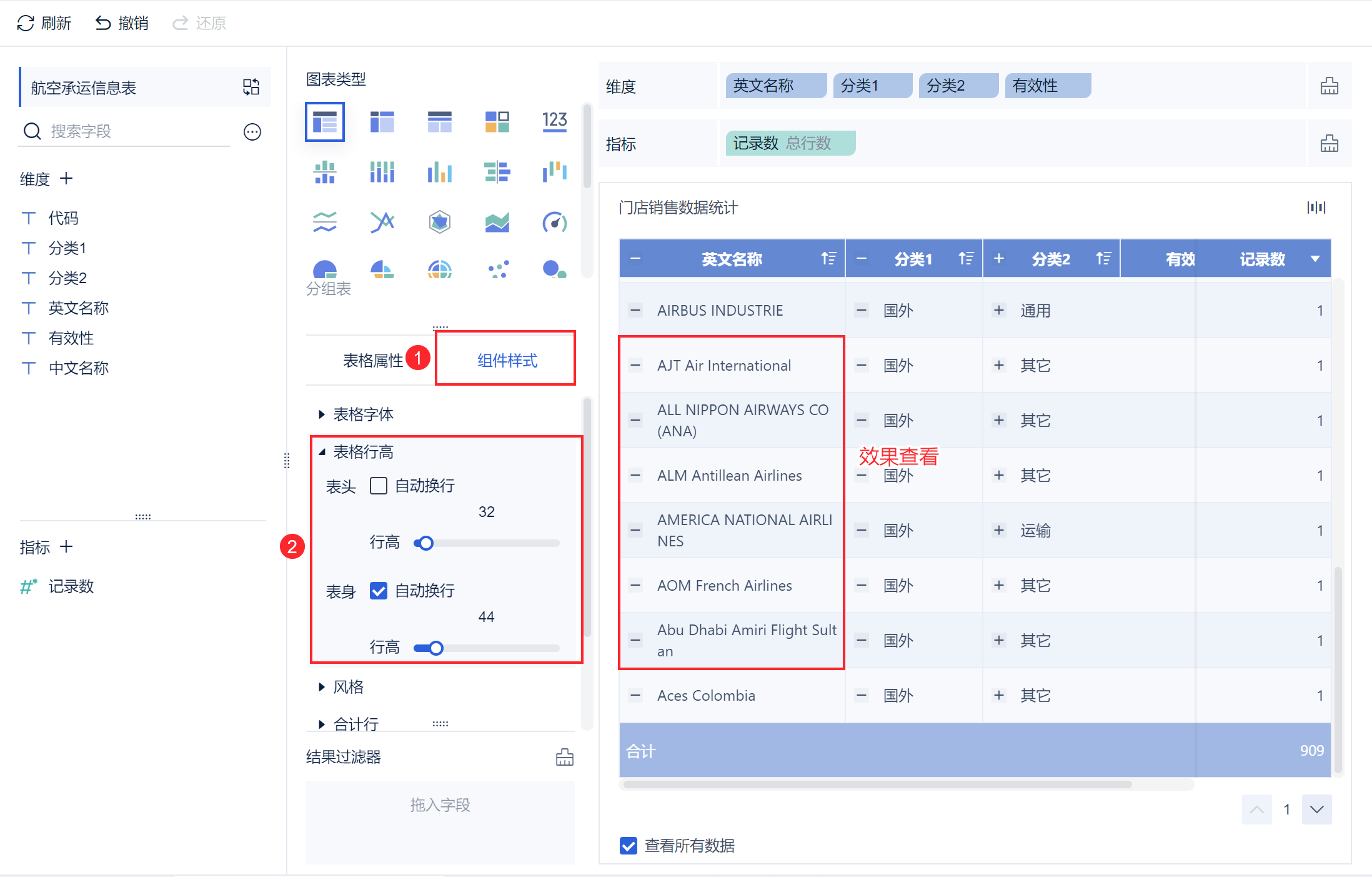The width and height of the screenshot is (1372, 877).
Task: Clear metrics icon in 指标 row
Action: (1330, 143)
